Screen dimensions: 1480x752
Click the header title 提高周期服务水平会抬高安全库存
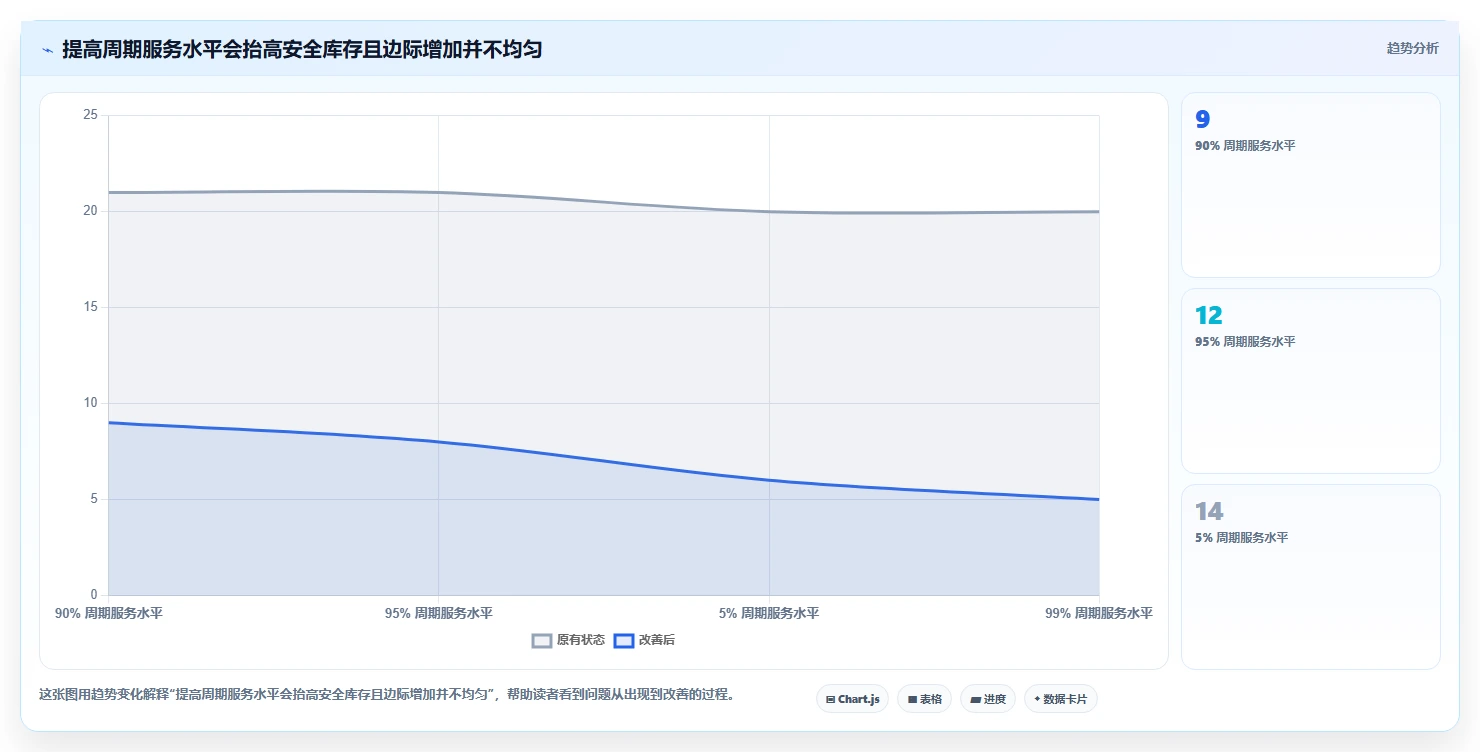[302, 49]
